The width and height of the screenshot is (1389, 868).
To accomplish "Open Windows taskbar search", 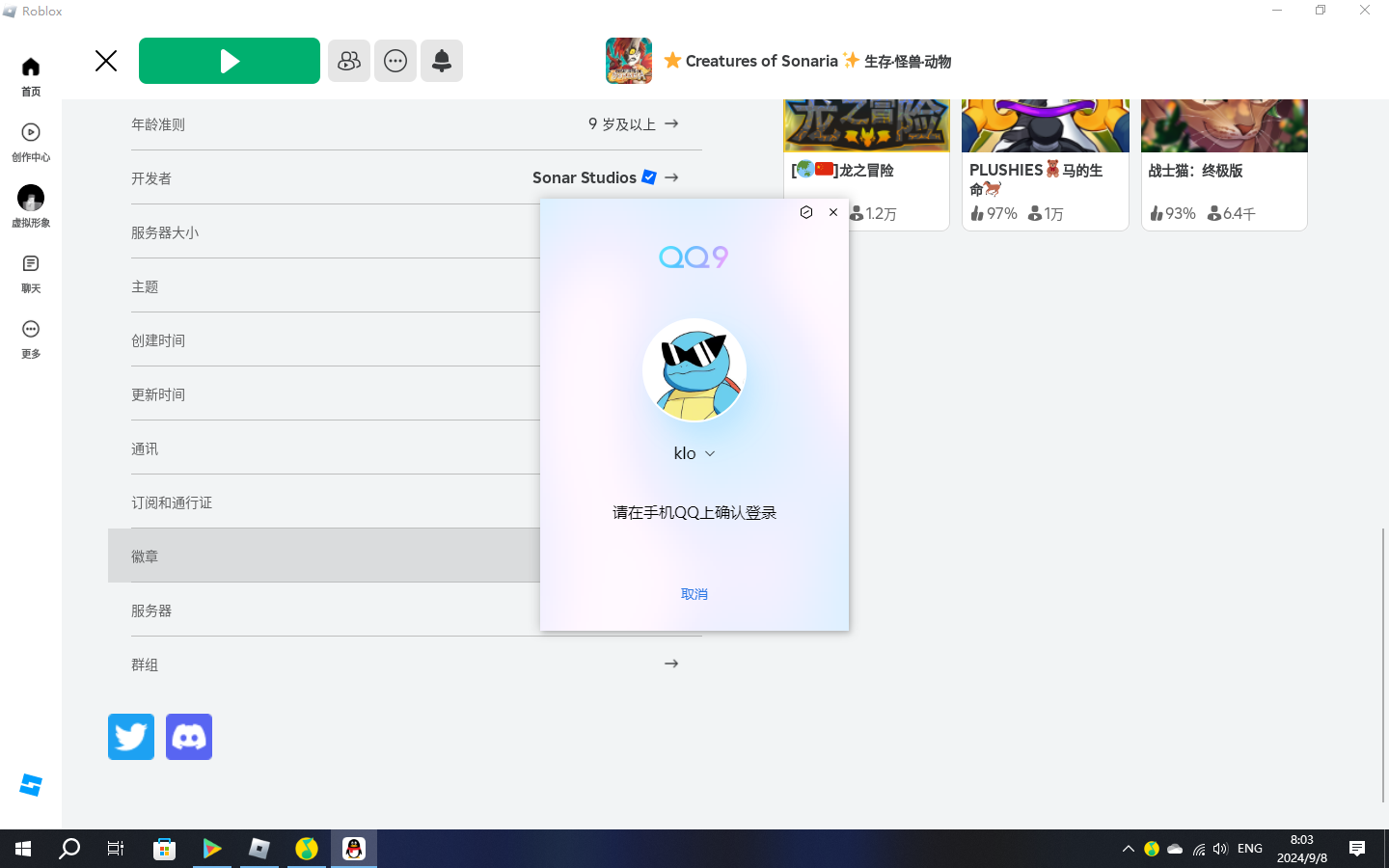I will [x=69, y=849].
